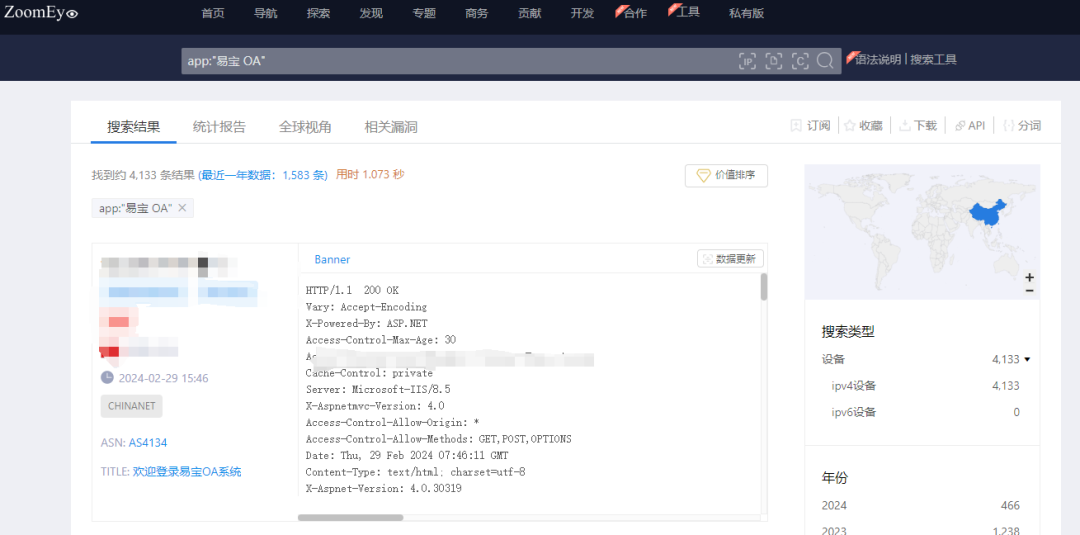Click the IP search icon in search bar
Screen dimensions: 1080x535
[x=747, y=61]
